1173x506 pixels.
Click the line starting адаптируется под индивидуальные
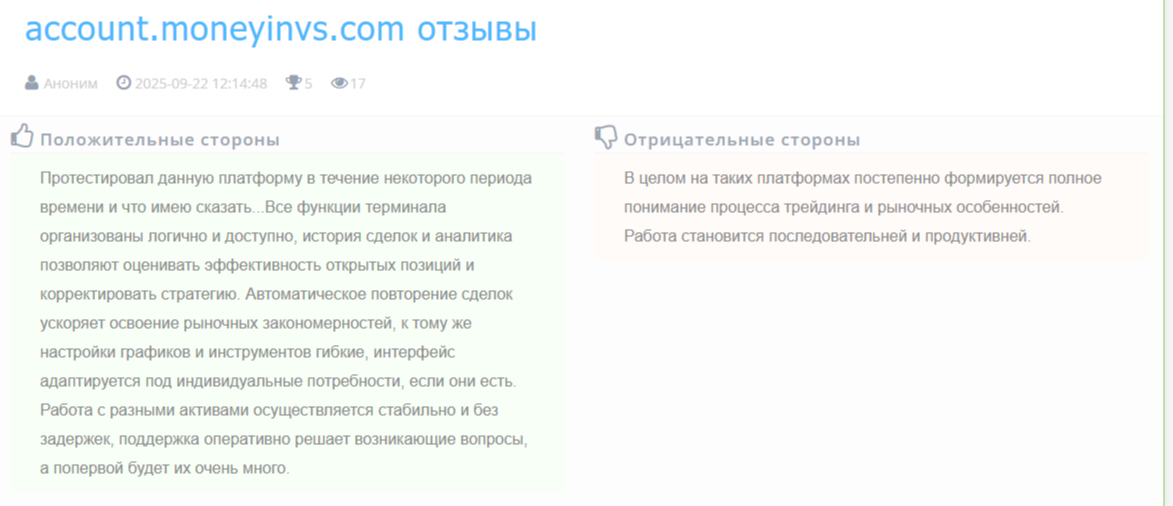click(278, 381)
